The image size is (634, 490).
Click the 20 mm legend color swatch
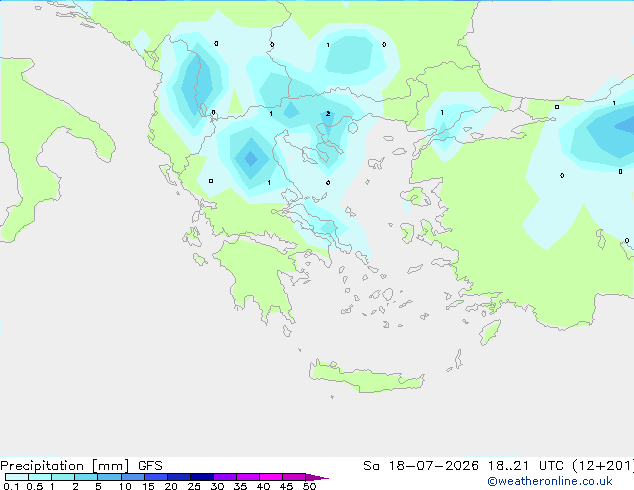tap(178, 477)
